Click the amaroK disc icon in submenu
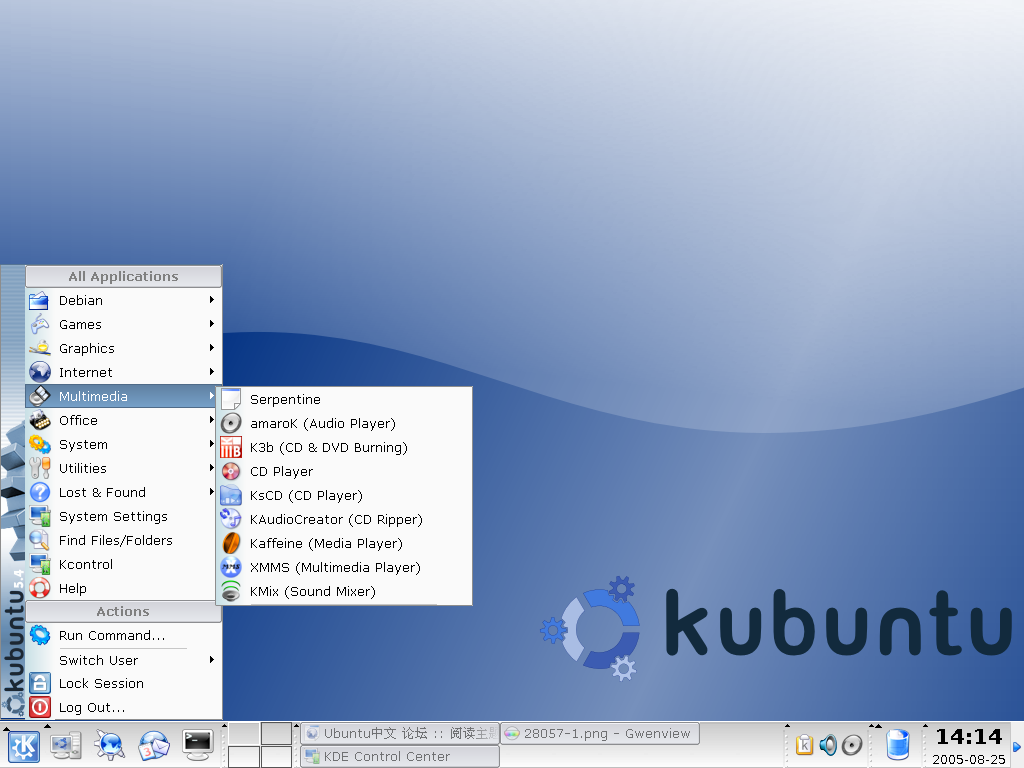This screenshot has width=1024, height=768. [231, 423]
